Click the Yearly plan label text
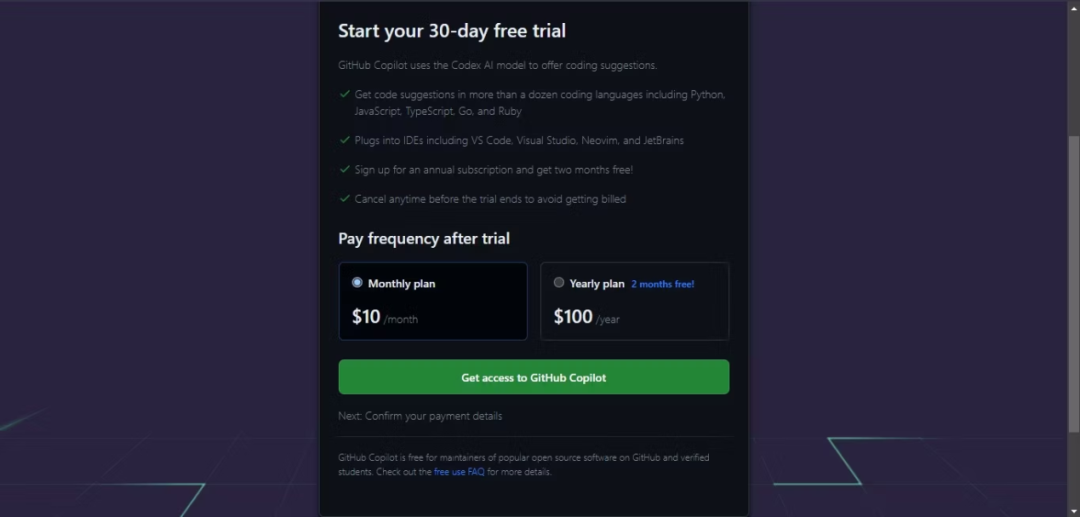Image resolution: width=1080 pixels, height=517 pixels. tap(597, 284)
